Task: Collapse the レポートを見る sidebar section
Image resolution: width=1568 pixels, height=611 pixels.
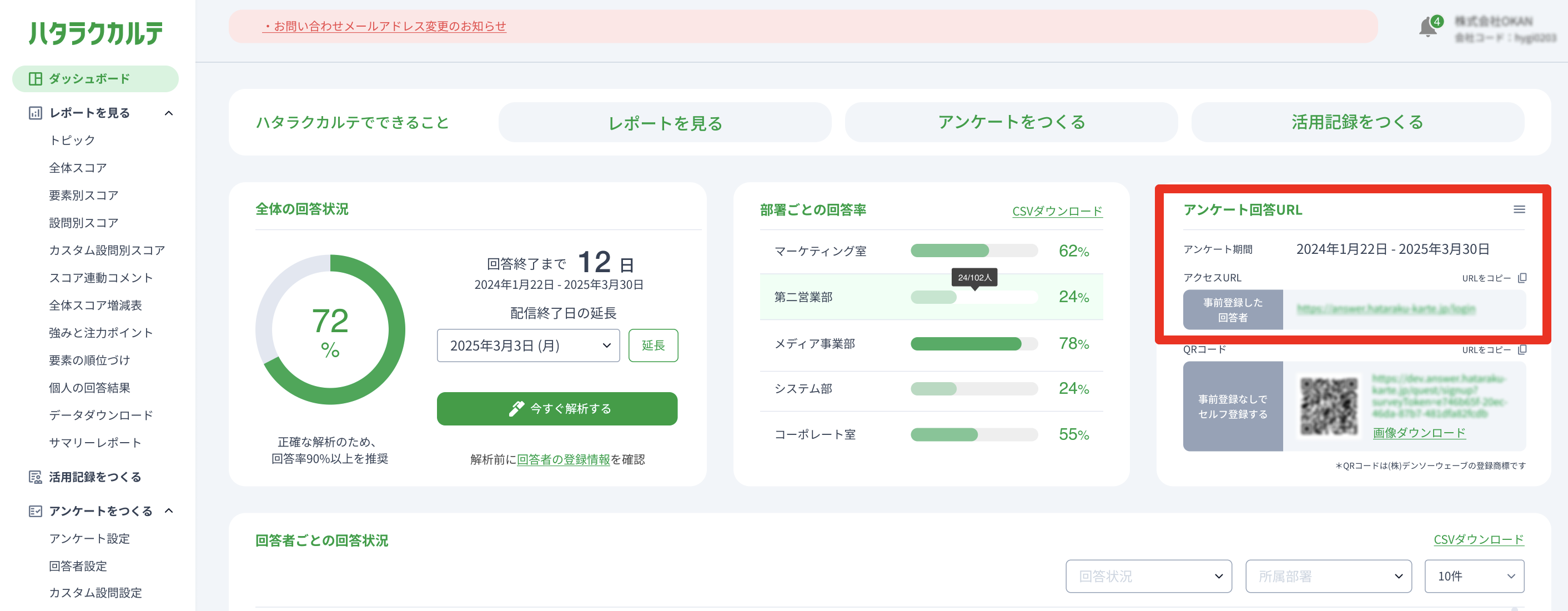Action: pyautogui.click(x=169, y=113)
